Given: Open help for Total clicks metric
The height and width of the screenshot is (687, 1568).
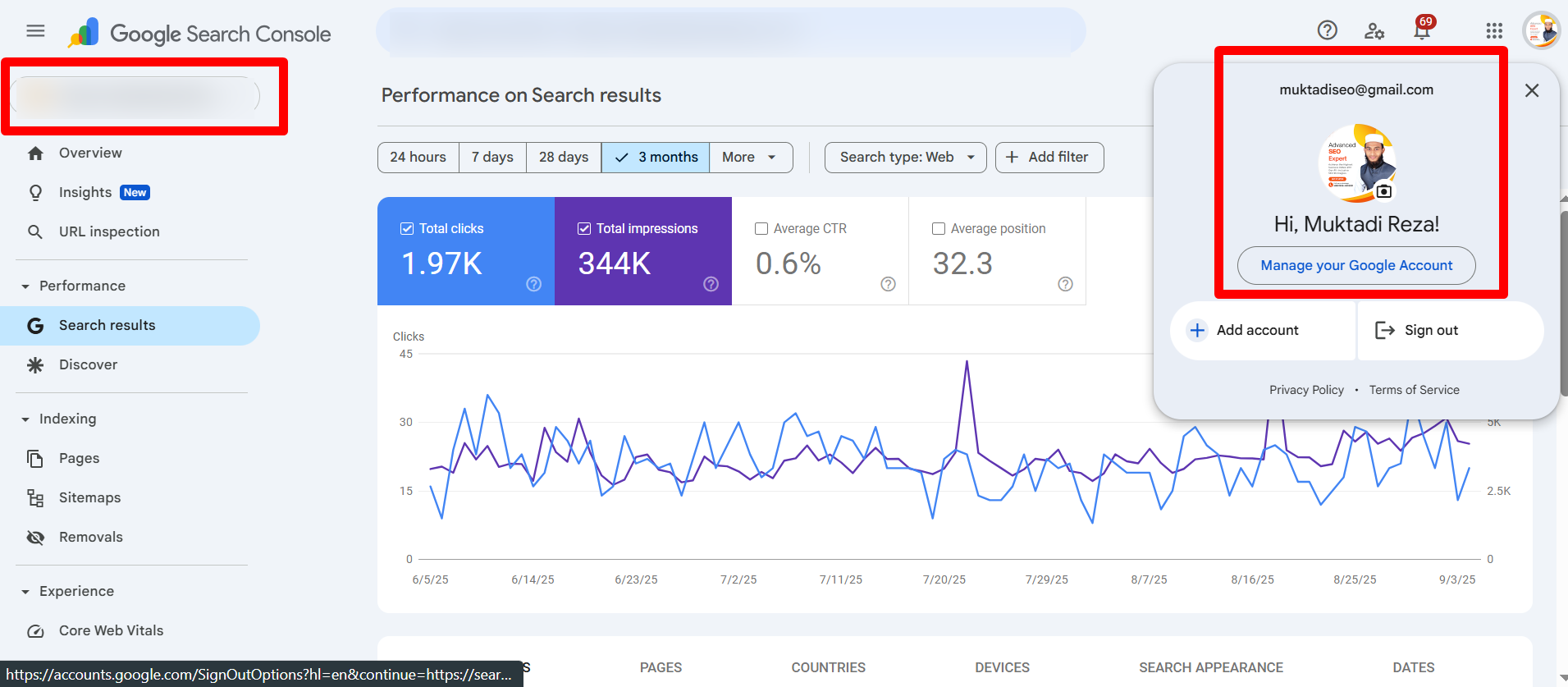Looking at the screenshot, I should coord(533,284).
